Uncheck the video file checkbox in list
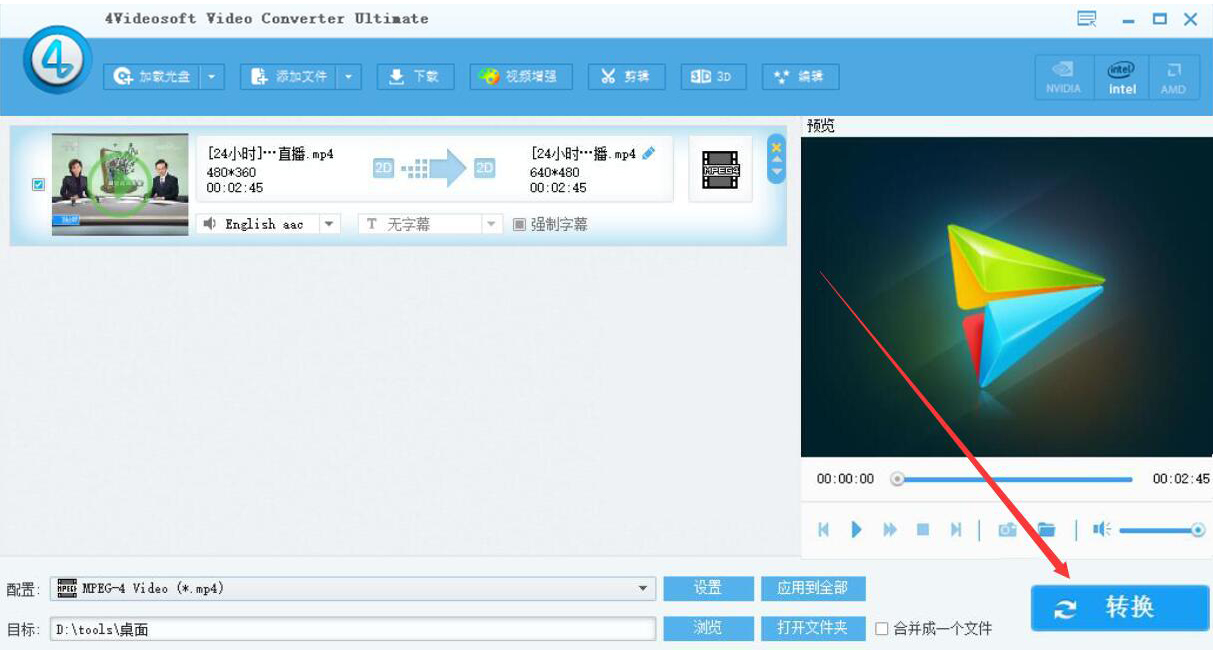1213x650 pixels. click(x=38, y=185)
